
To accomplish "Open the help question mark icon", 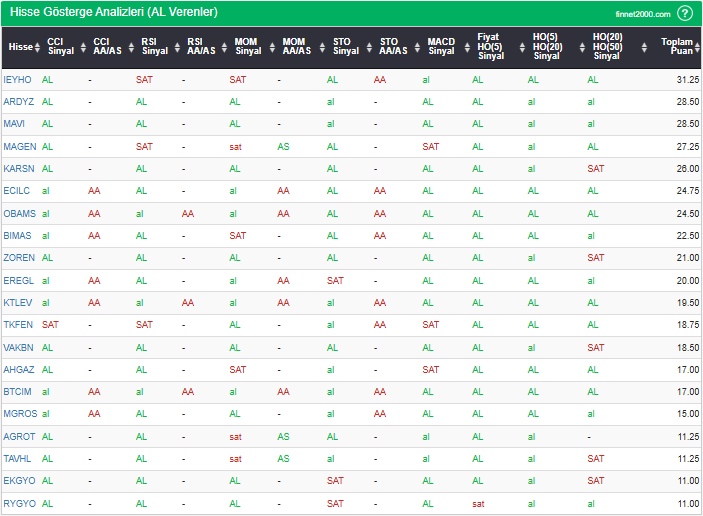I will (685, 13).
